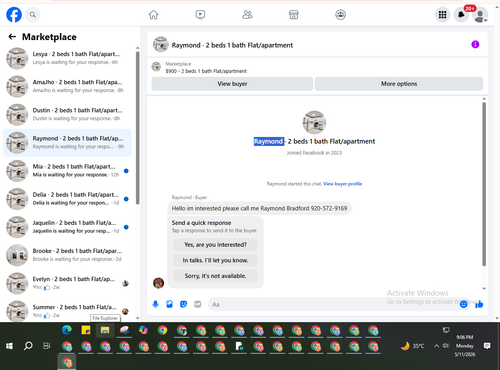Open Summer's conversation in chat list
The width and height of the screenshot is (500, 370).
point(67,311)
